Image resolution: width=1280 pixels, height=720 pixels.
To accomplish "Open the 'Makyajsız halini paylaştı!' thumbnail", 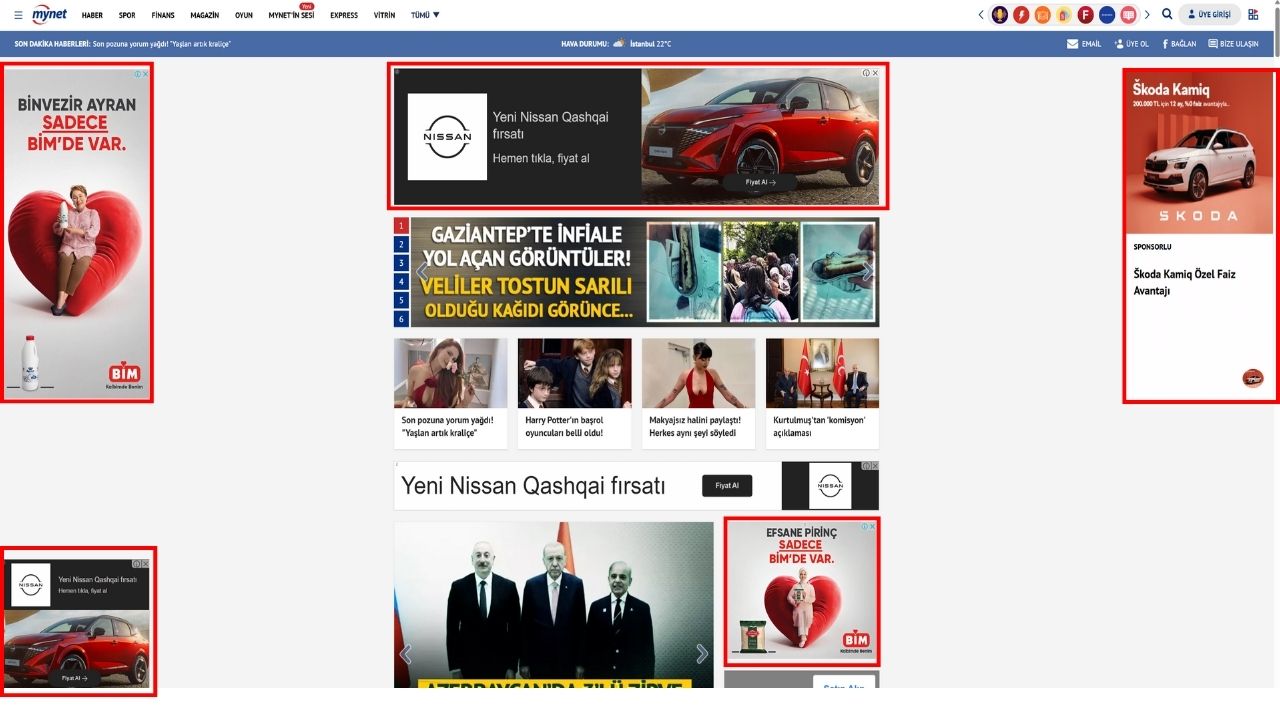I will pos(698,373).
